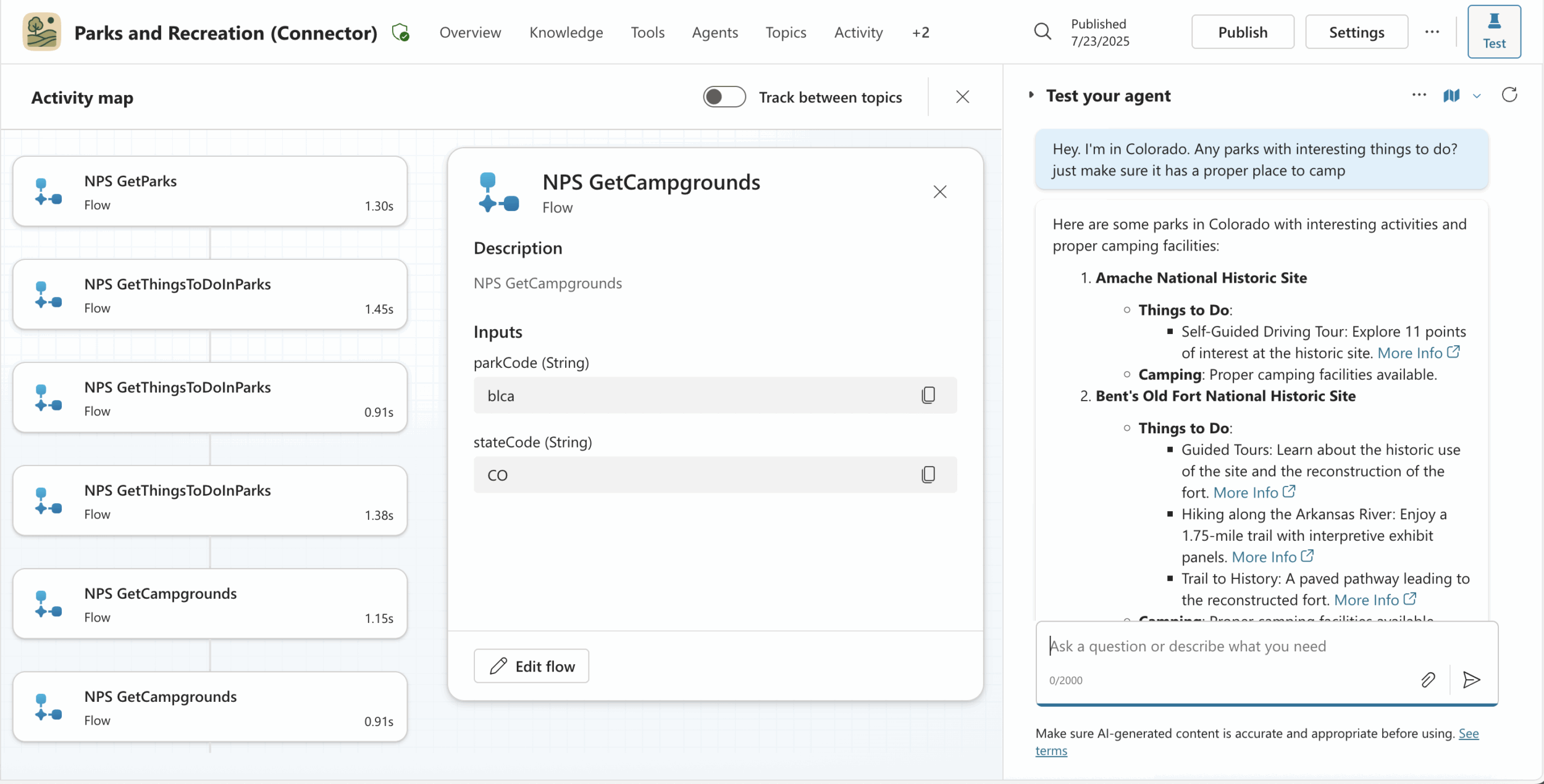Expand the +2 overflow tabs
The height and width of the screenshot is (784, 1544).
(920, 32)
